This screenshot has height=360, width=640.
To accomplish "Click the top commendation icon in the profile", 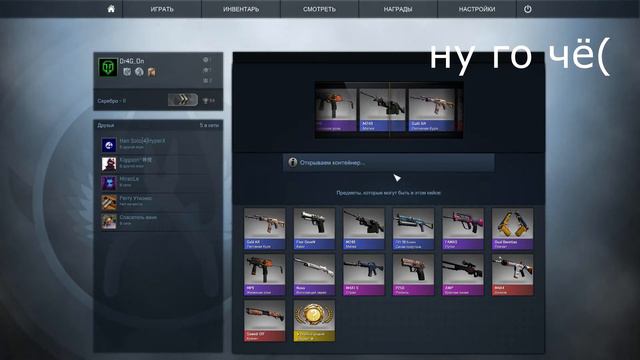I will click(206, 60).
